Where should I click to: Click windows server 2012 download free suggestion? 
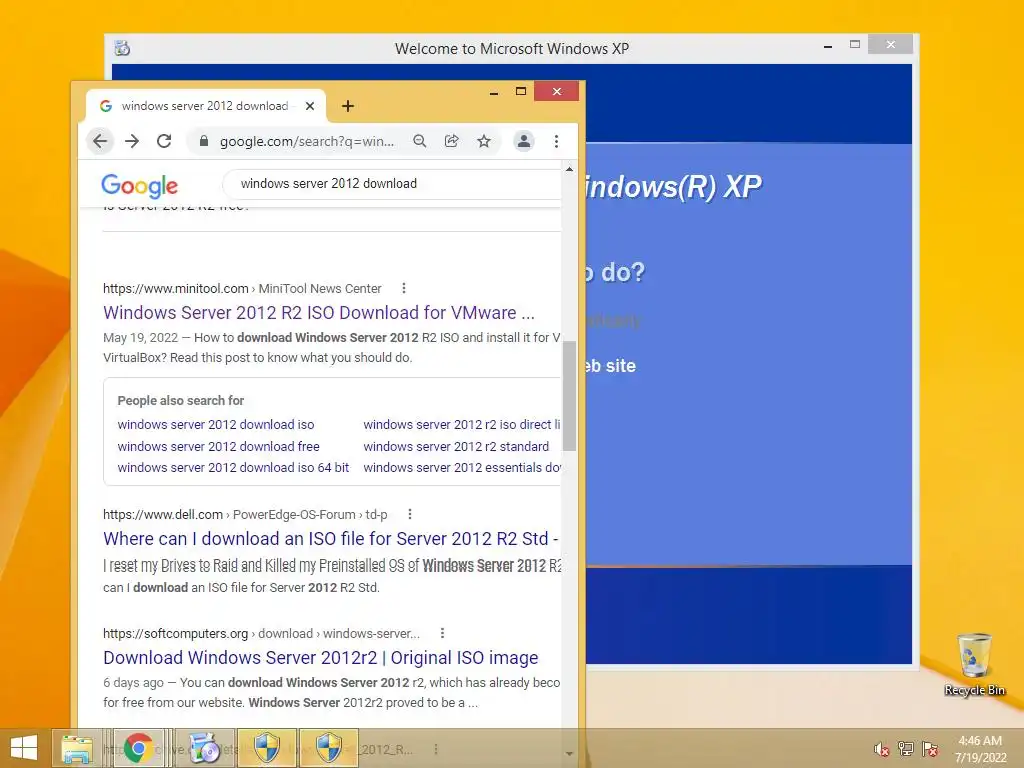click(218, 447)
